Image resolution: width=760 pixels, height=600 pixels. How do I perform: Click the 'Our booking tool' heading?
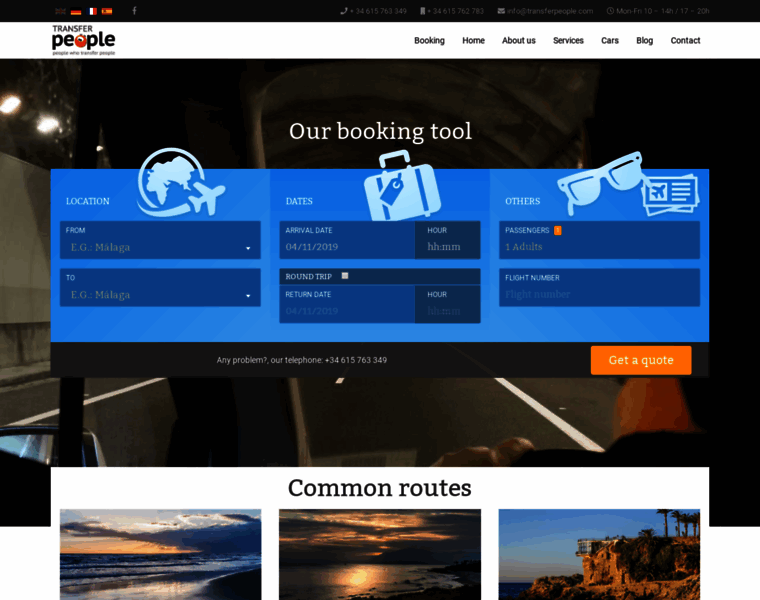click(380, 131)
